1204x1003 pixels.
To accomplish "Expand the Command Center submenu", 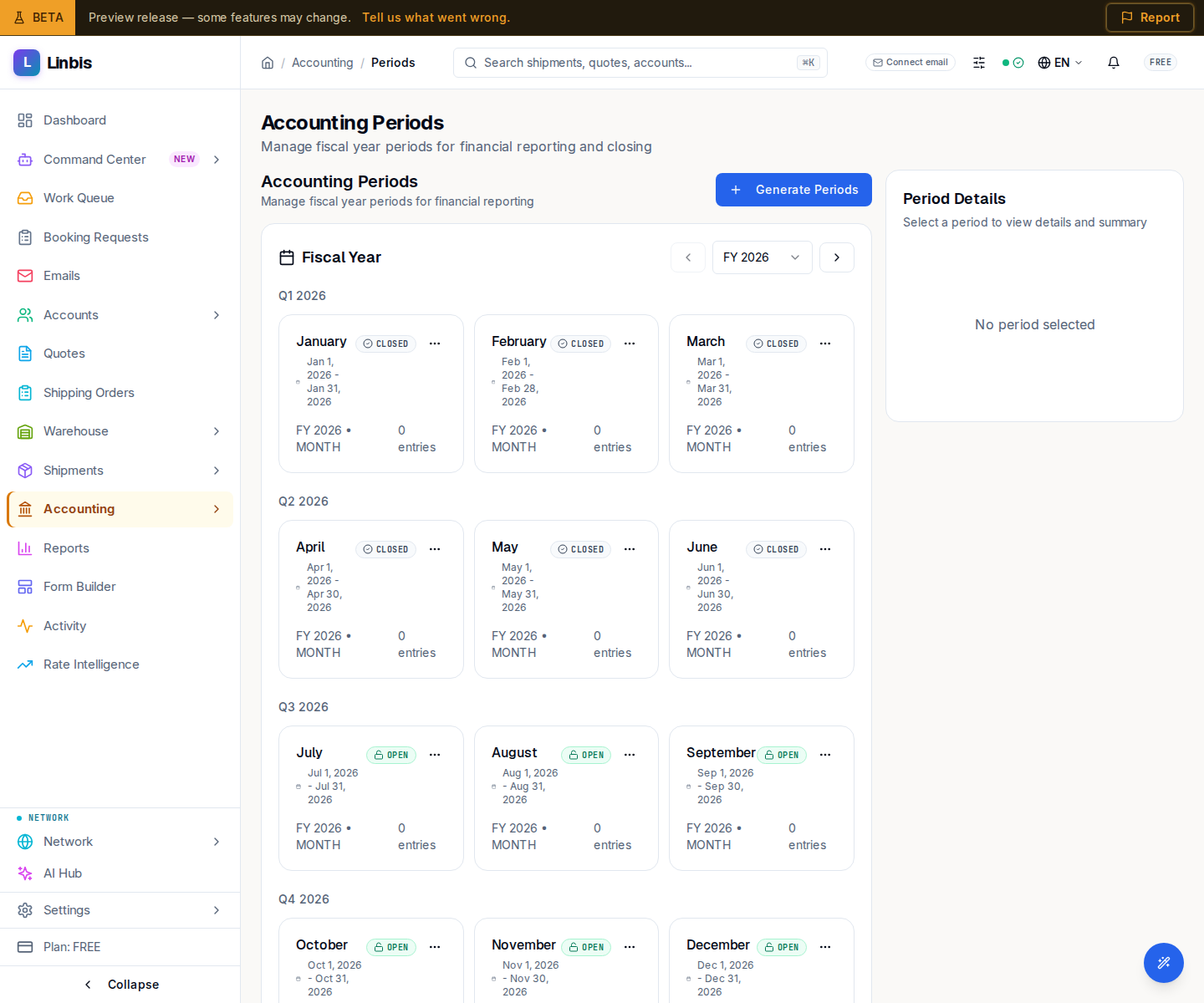I will point(217,160).
